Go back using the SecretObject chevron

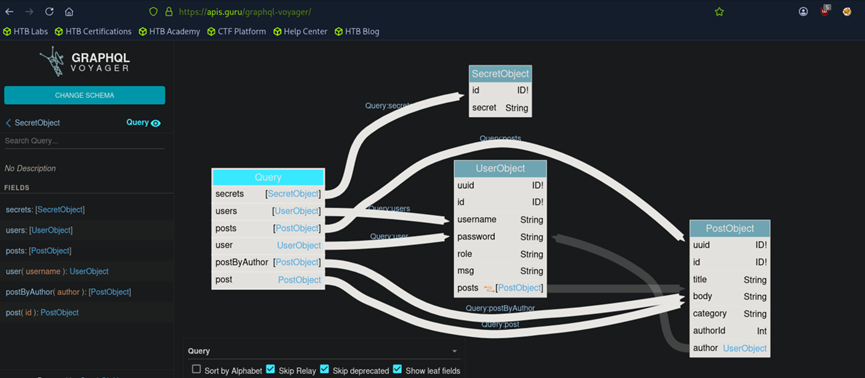[8, 123]
